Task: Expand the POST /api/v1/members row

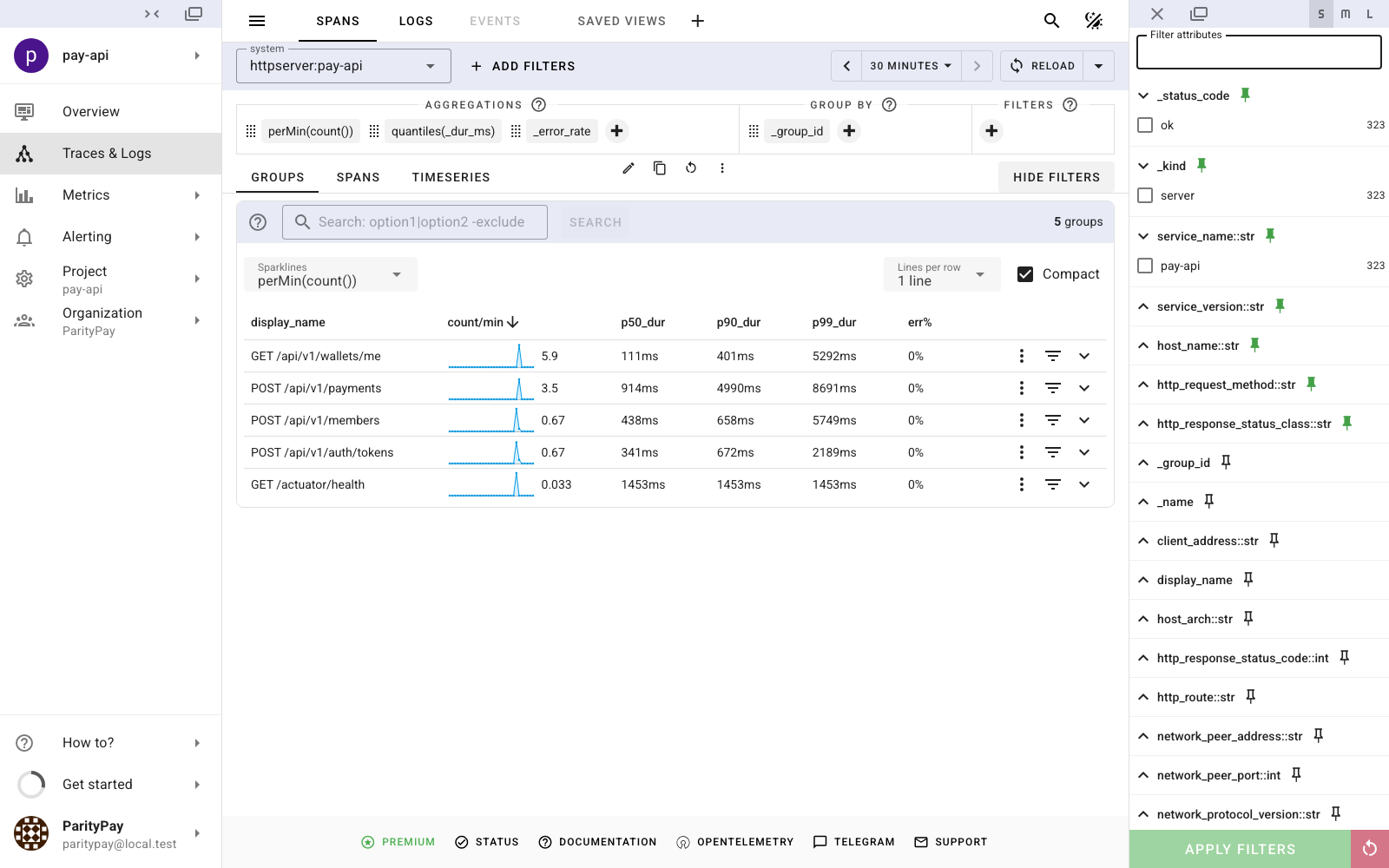Action: tap(1084, 420)
